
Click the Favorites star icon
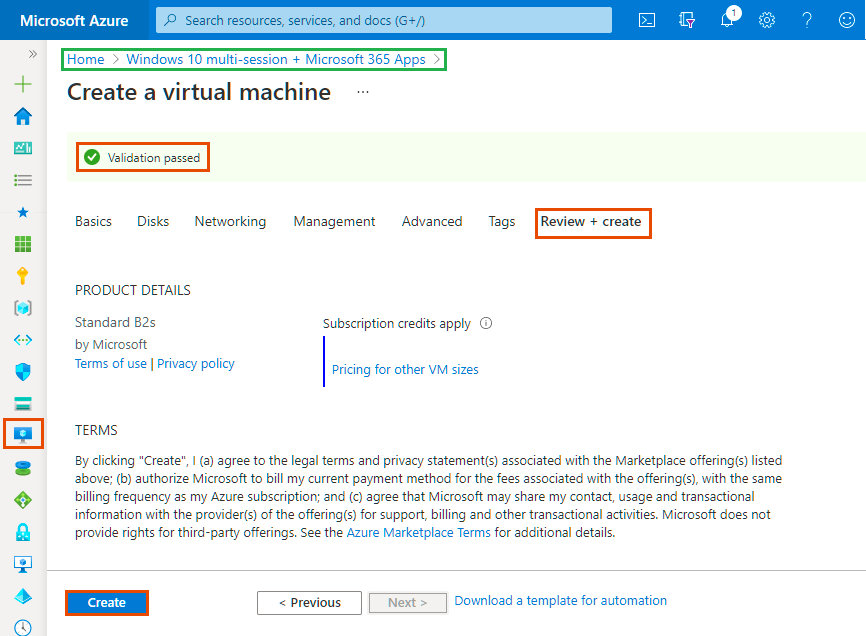click(x=23, y=212)
